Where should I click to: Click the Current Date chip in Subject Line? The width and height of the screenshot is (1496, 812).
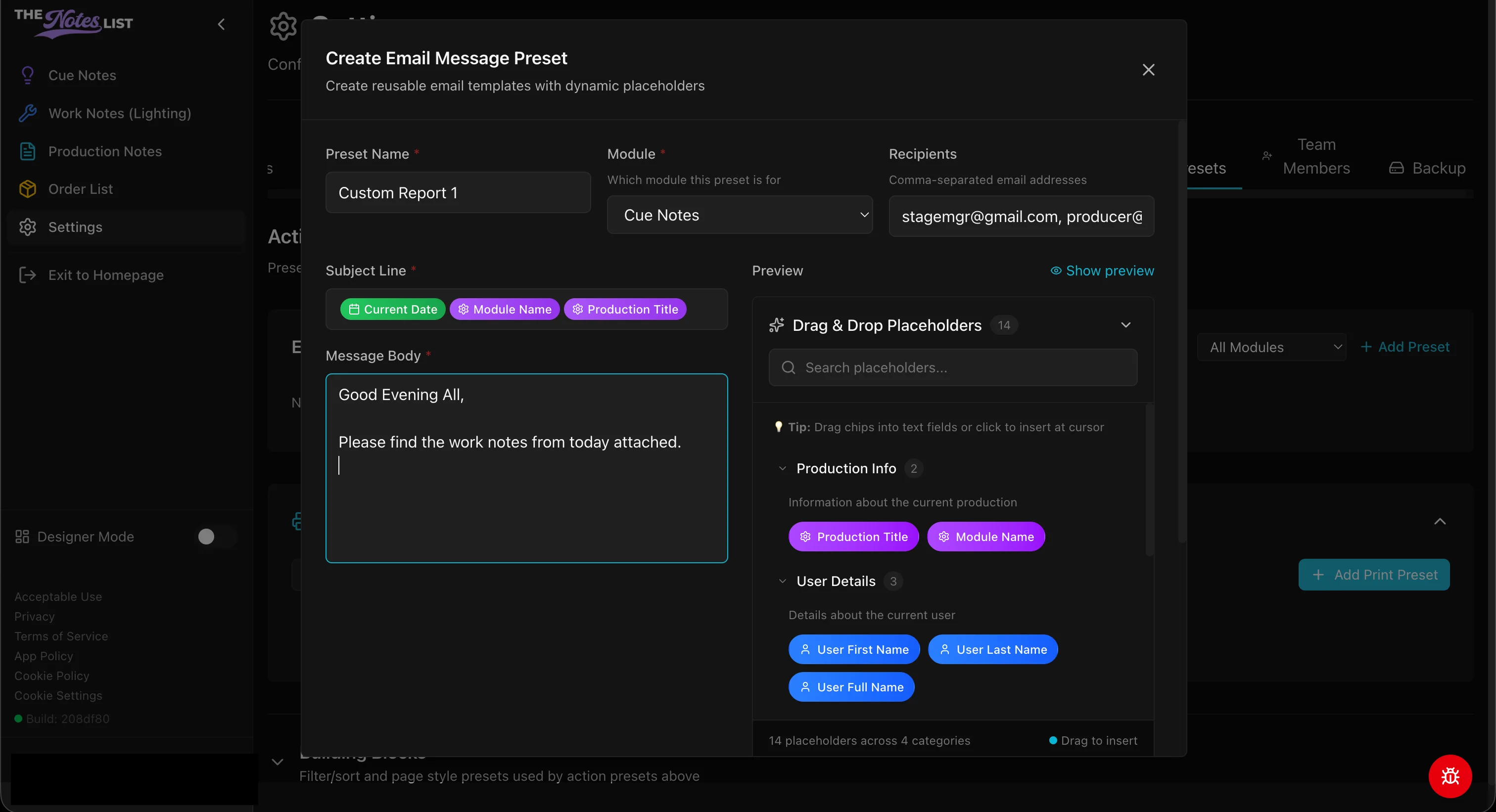point(393,310)
